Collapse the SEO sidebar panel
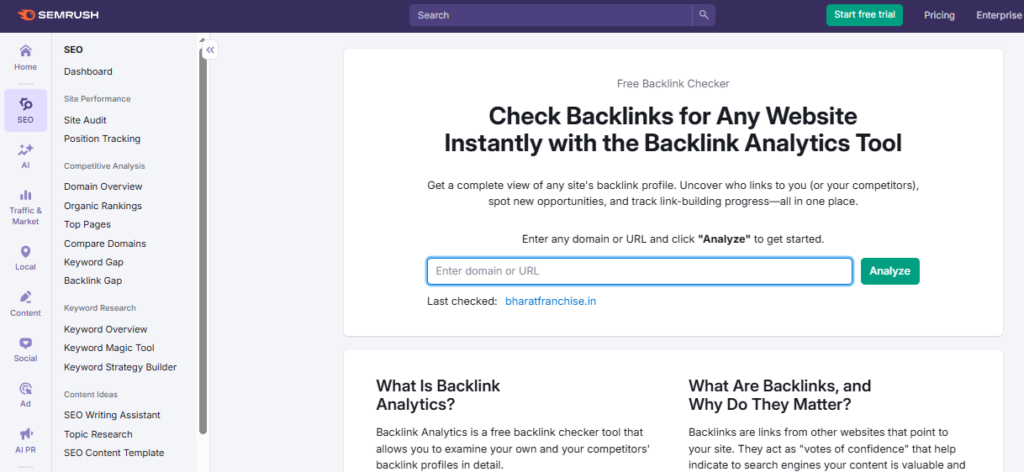 [210, 49]
